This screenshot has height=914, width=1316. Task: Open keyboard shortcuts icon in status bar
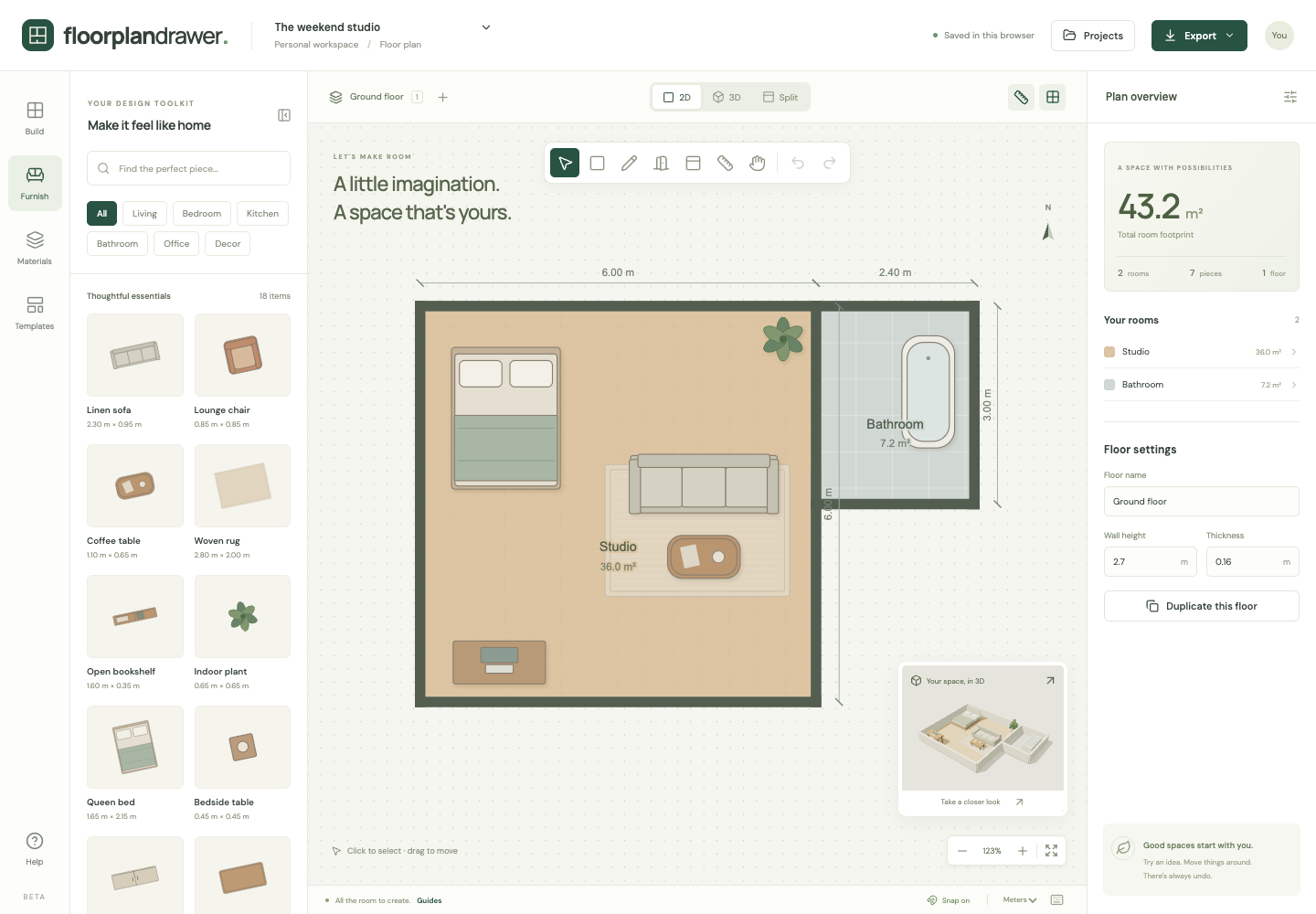pos(1057,900)
